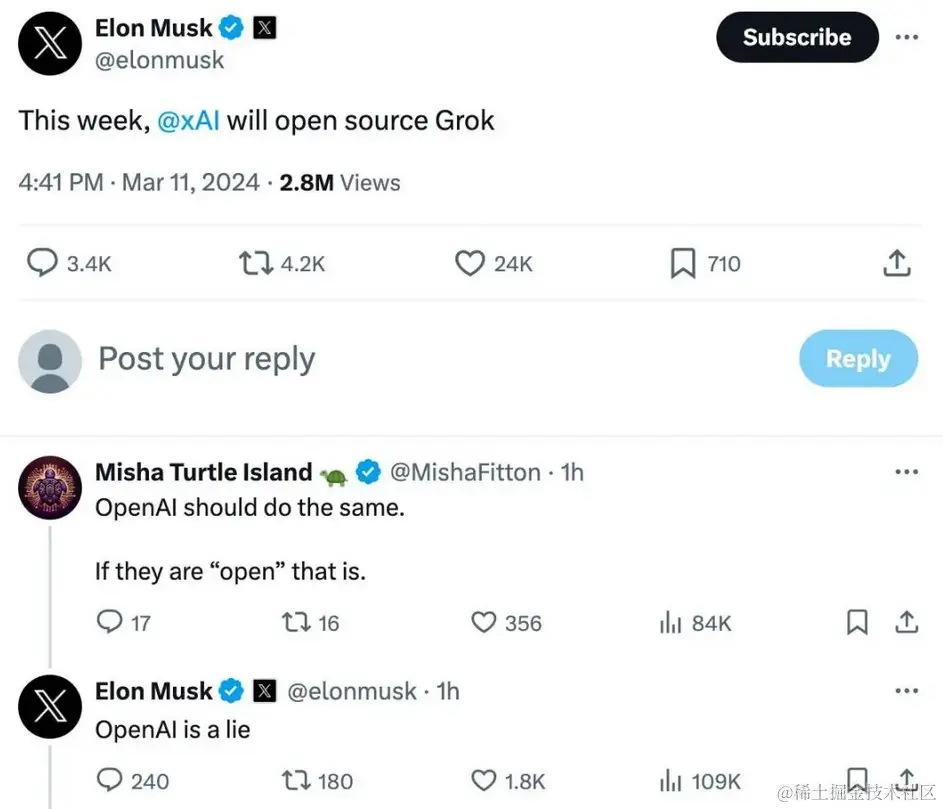Reply to Elon's "OpenAI is a lie" post

click(109, 780)
